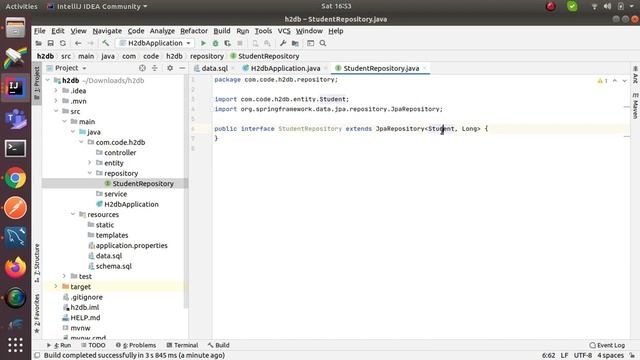
Task: Collapse the com.code.h2db package
Action: pyautogui.click(x=81, y=142)
